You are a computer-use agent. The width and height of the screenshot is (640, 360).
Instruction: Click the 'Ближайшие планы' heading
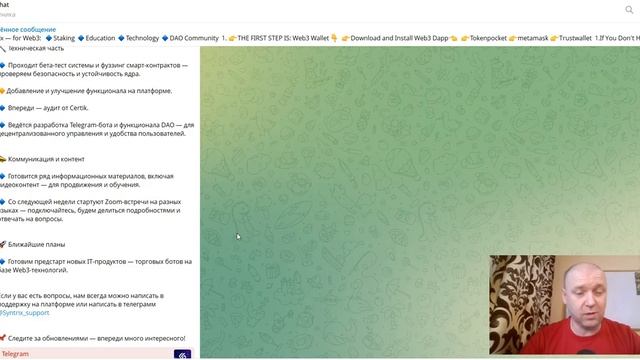tap(33, 244)
